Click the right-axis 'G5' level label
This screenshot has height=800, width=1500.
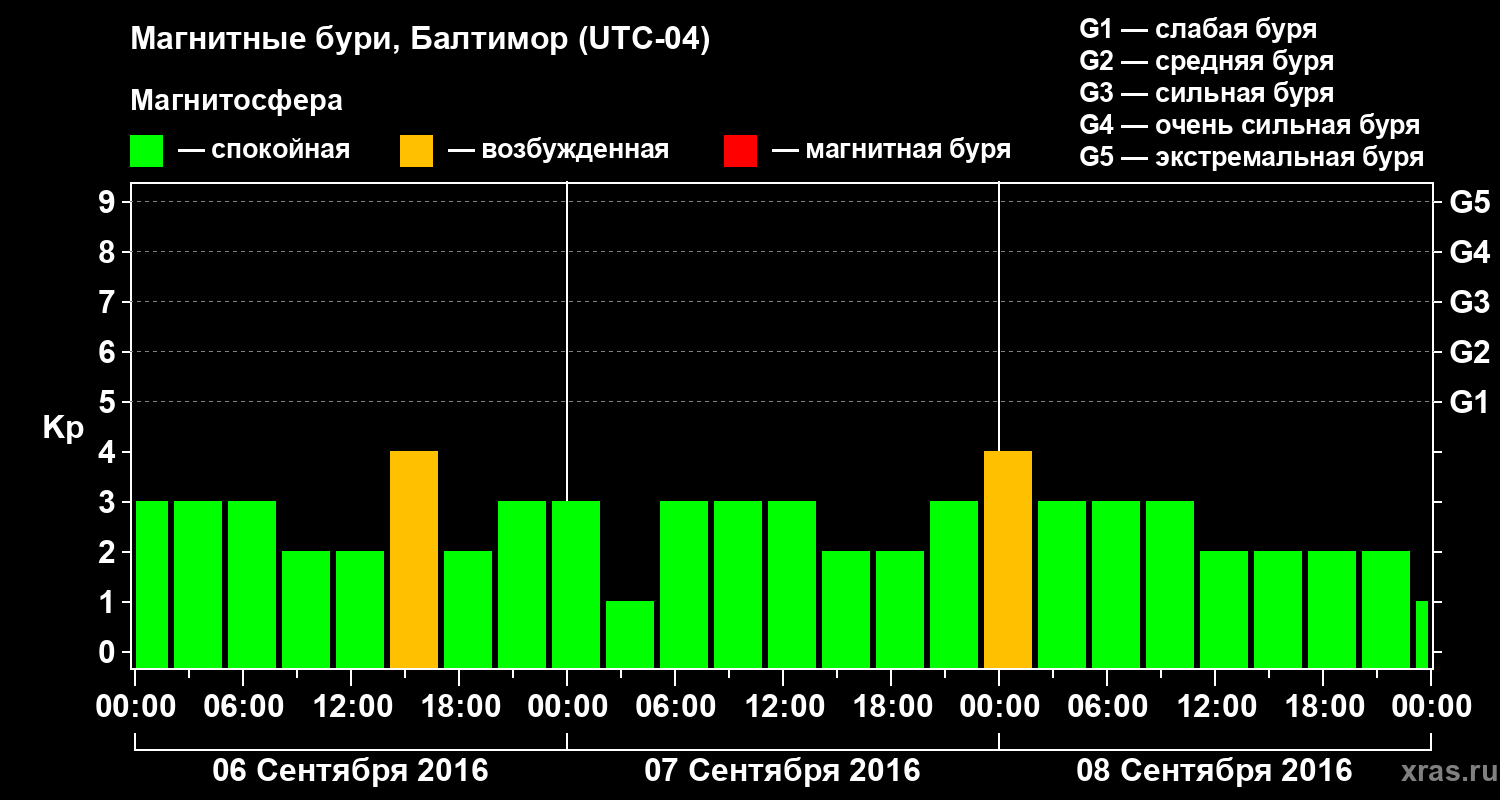(x=1469, y=203)
